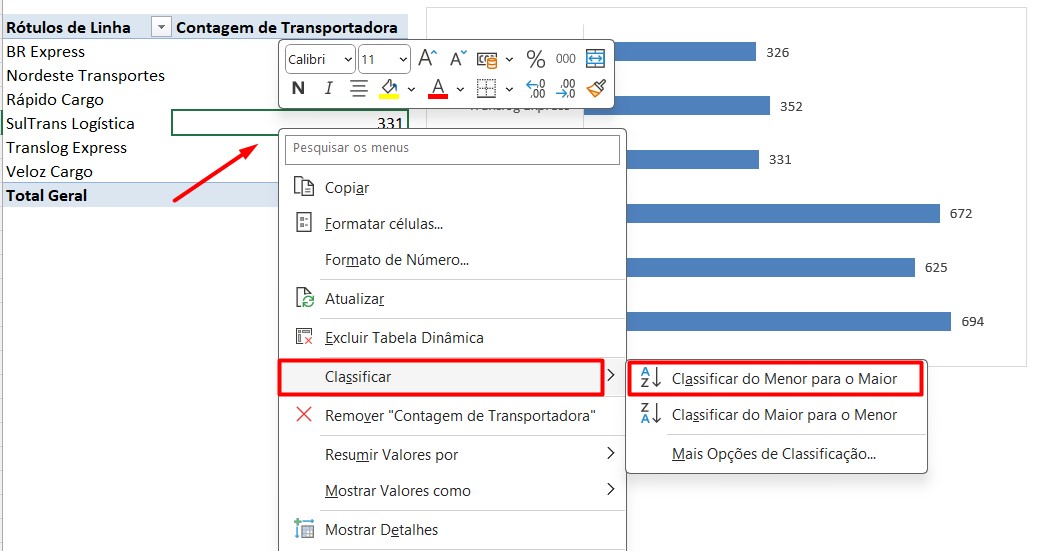Select Translog Express row label

(66, 148)
